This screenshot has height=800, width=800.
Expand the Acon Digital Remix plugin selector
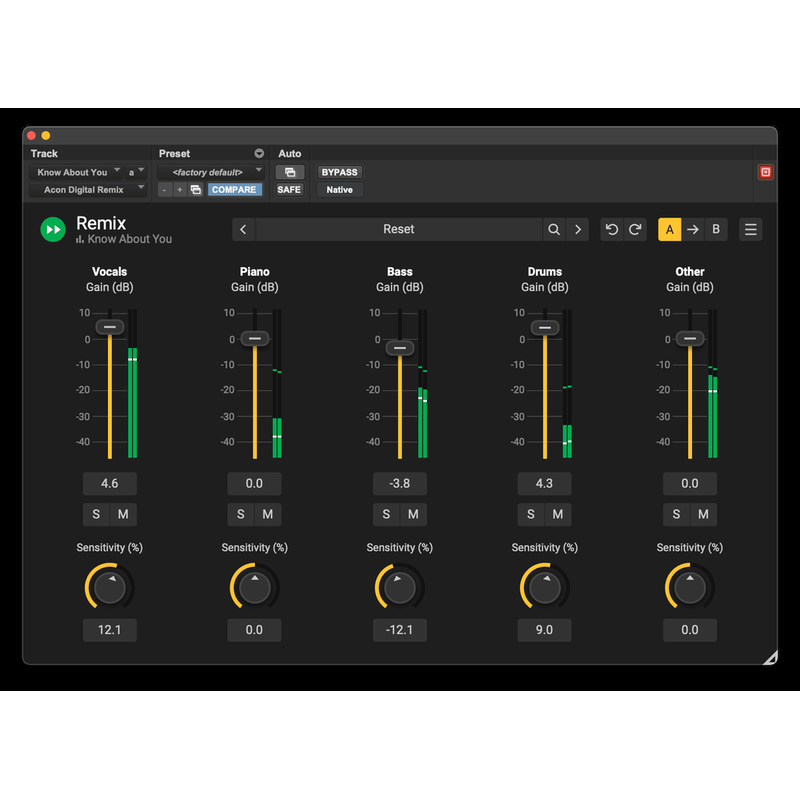click(x=88, y=189)
